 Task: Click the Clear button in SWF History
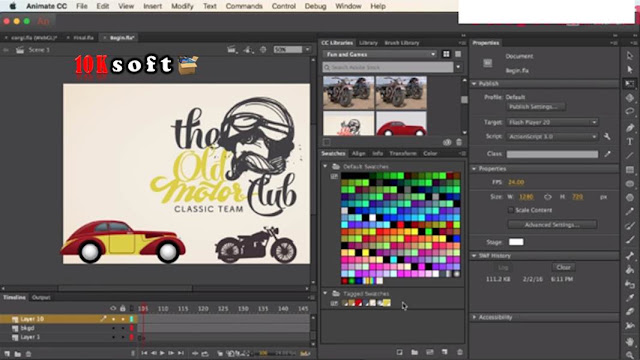coord(563,267)
